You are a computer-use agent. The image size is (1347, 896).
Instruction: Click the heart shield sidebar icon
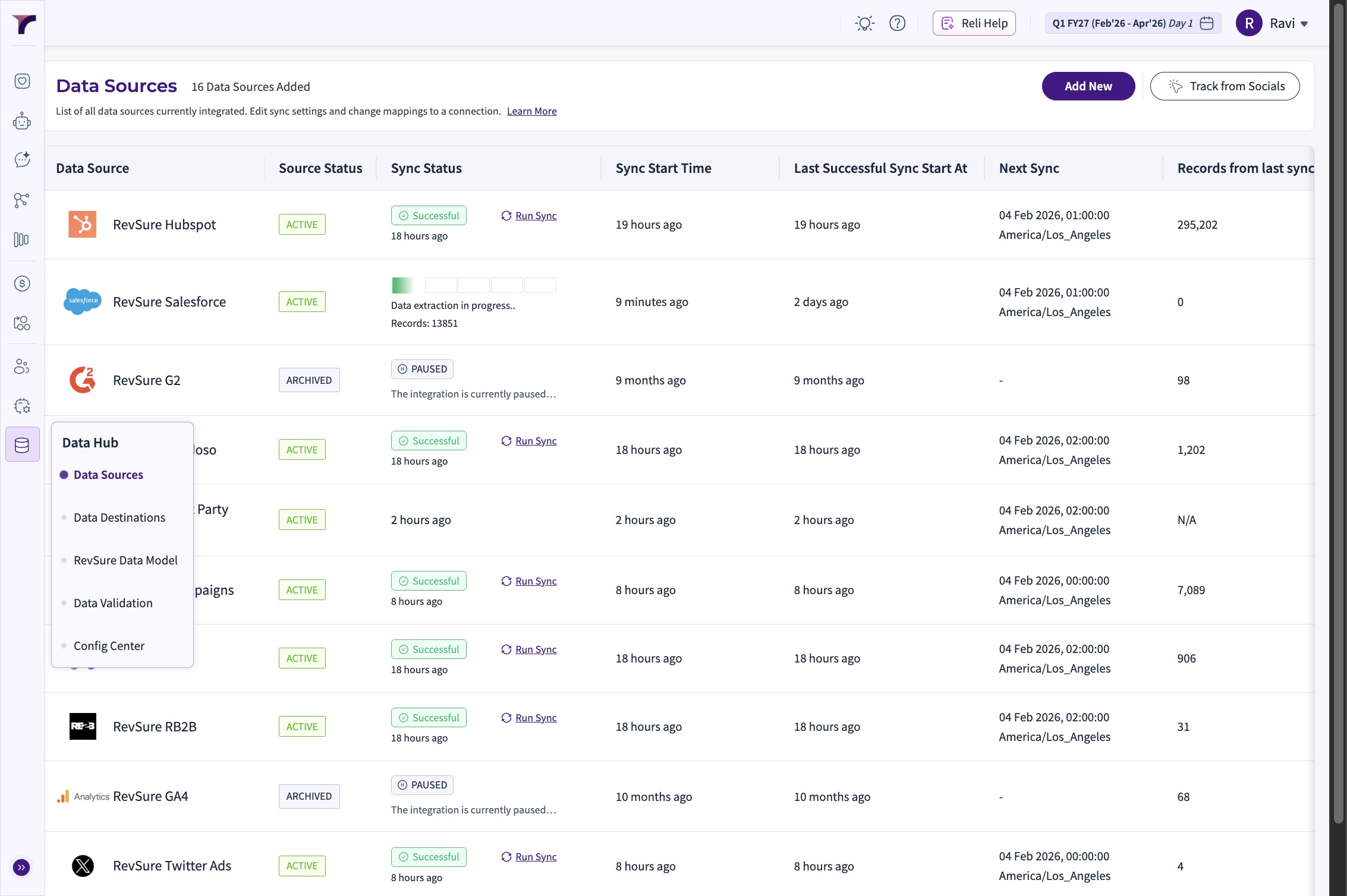pos(22,81)
